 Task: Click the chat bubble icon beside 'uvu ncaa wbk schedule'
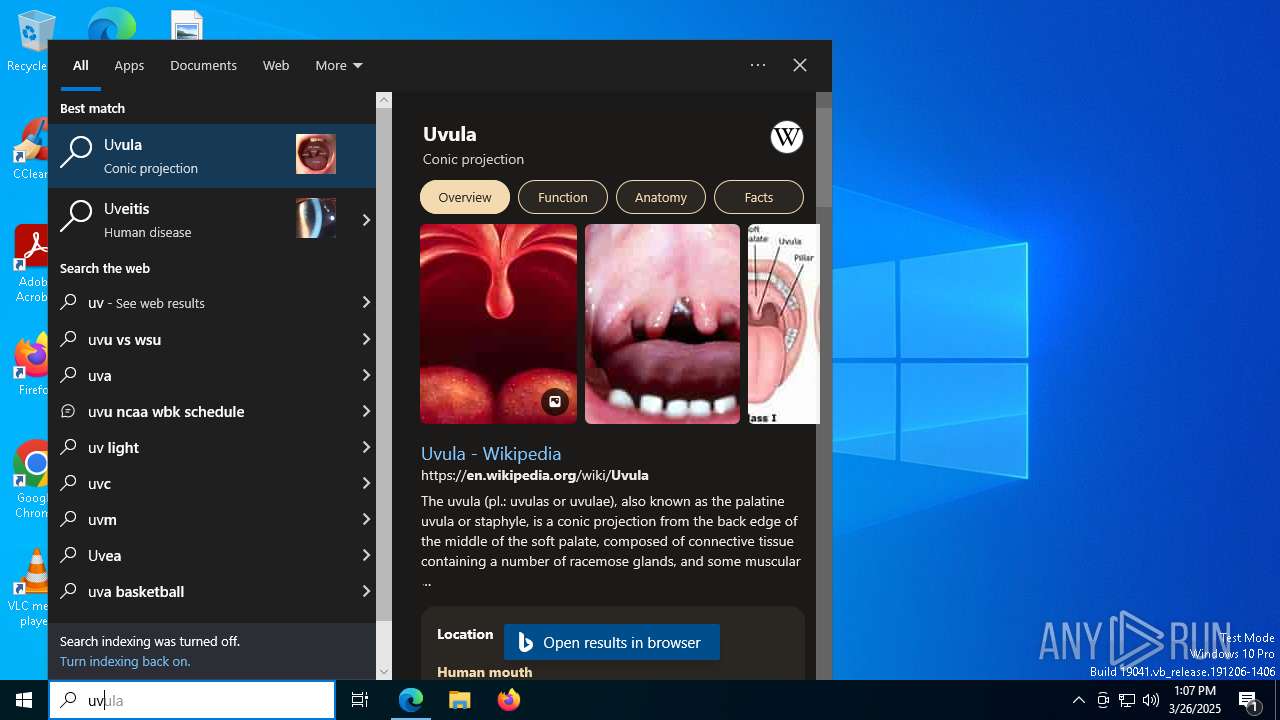tap(69, 411)
